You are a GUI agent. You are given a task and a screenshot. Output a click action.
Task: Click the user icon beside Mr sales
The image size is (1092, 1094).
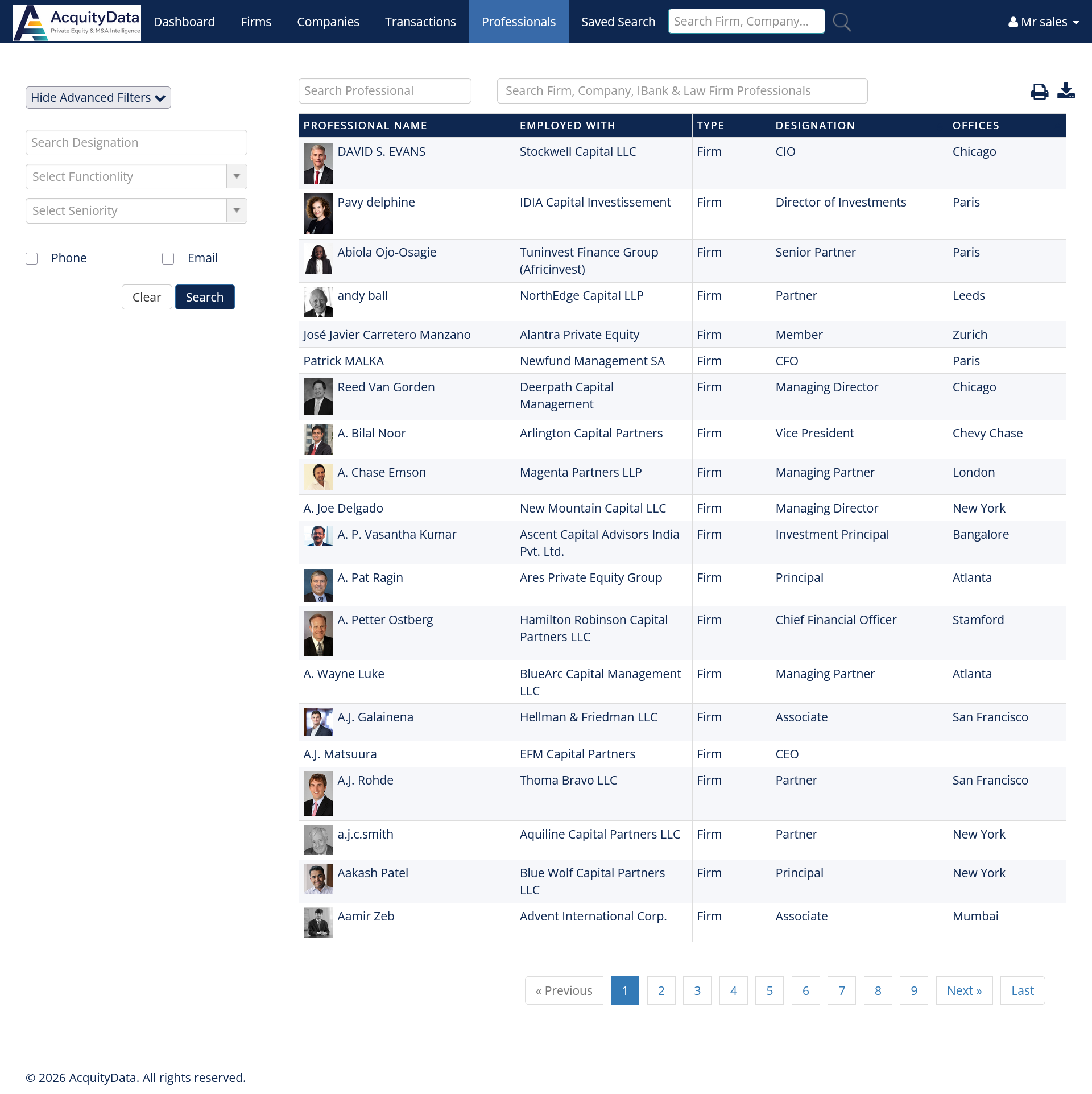(1013, 22)
